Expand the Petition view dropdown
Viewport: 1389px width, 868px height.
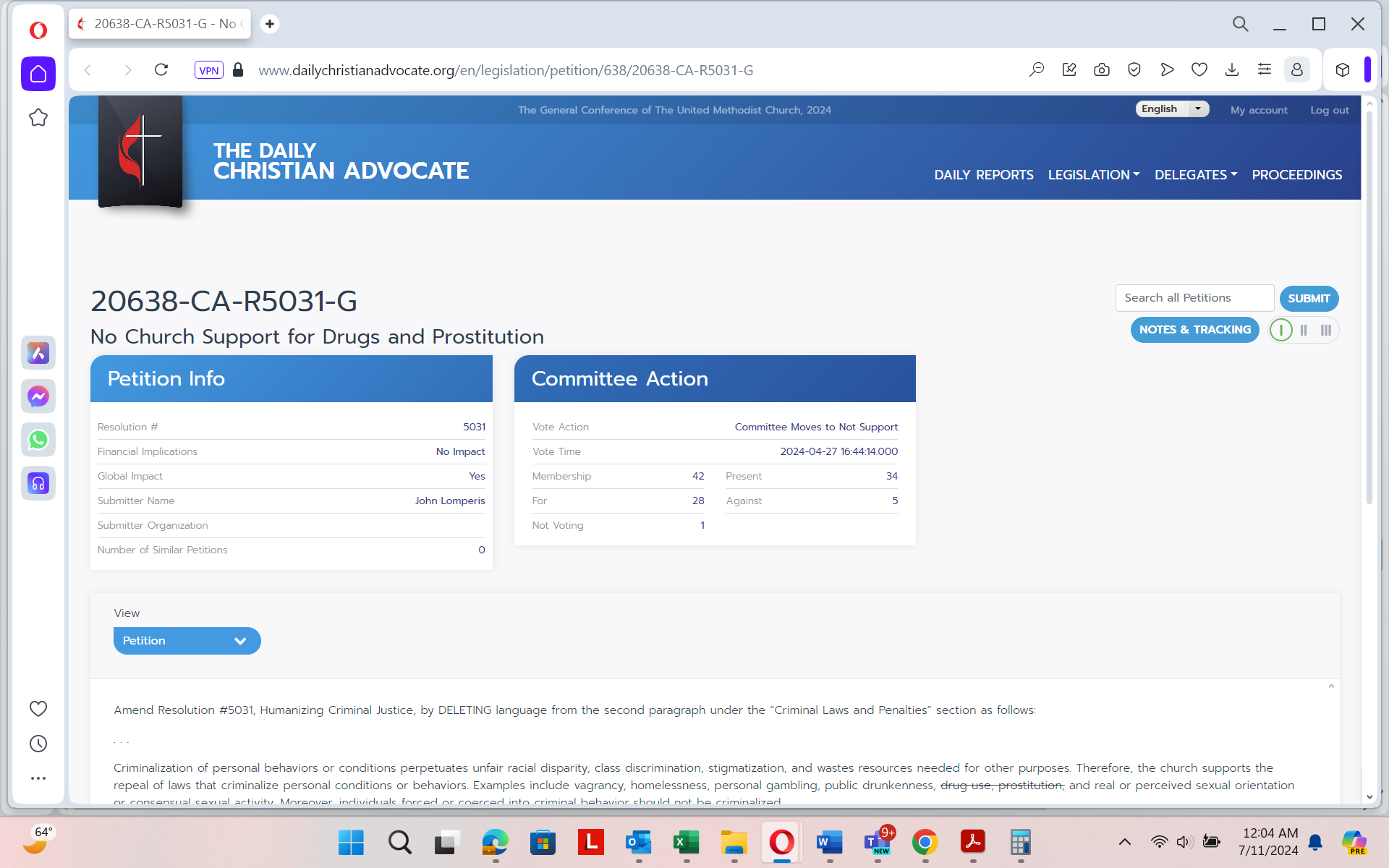click(187, 641)
